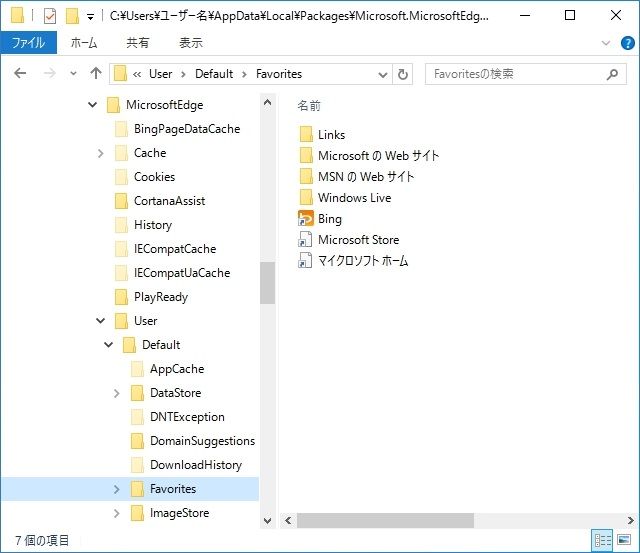
Task: Select History folder in the tree
Action: click(153, 225)
